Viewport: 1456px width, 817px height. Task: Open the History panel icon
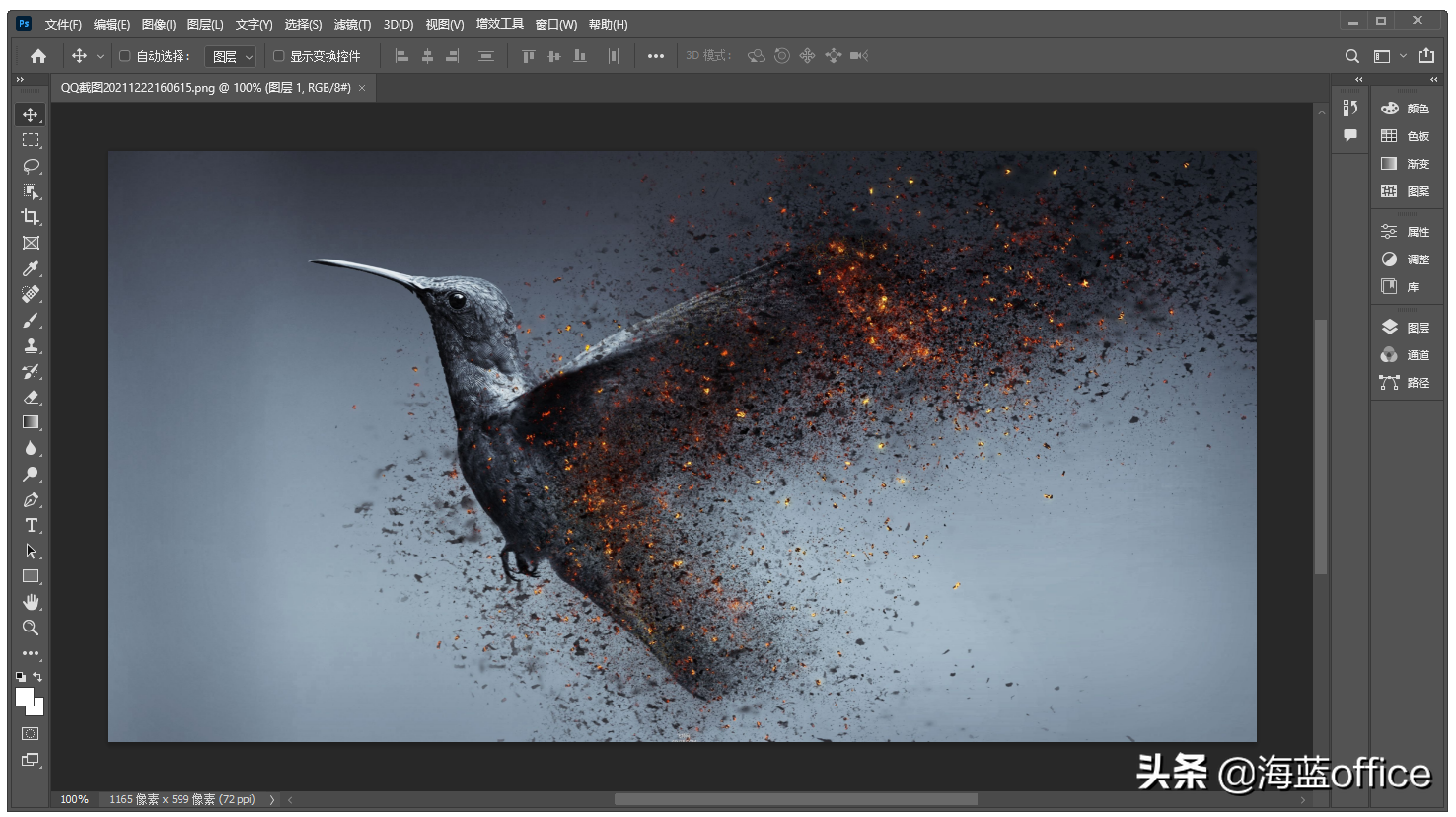(x=1350, y=108)
